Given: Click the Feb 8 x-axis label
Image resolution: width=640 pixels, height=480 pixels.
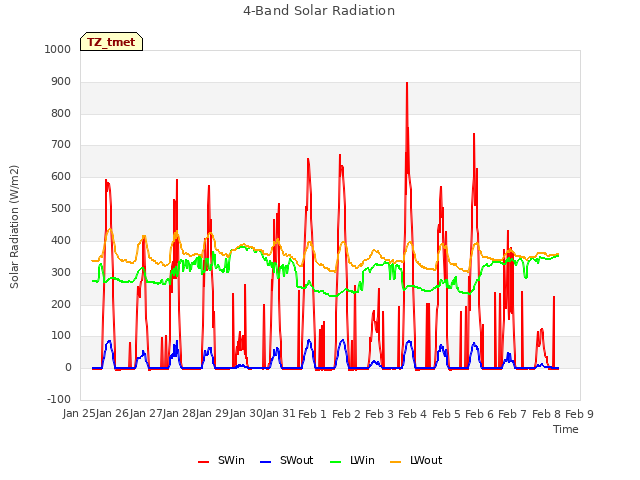Looking at the screenshot, I should (546, 414).
